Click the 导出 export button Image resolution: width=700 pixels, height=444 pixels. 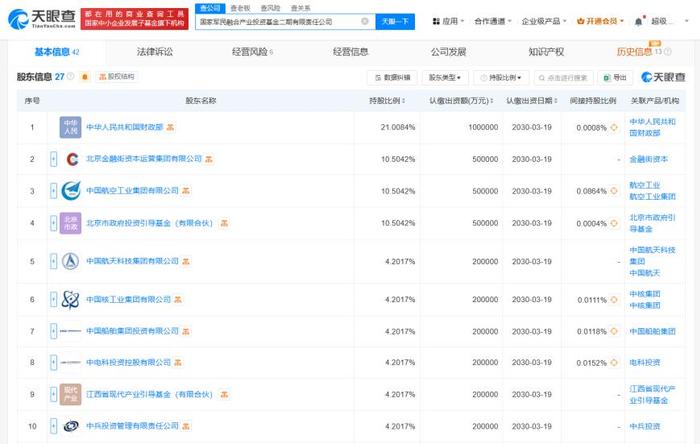click(x=615, y=78)
